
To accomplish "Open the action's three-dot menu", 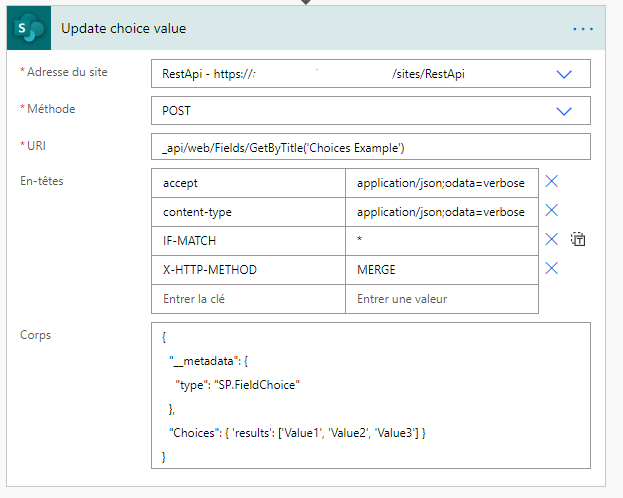I will coord(583,29).
